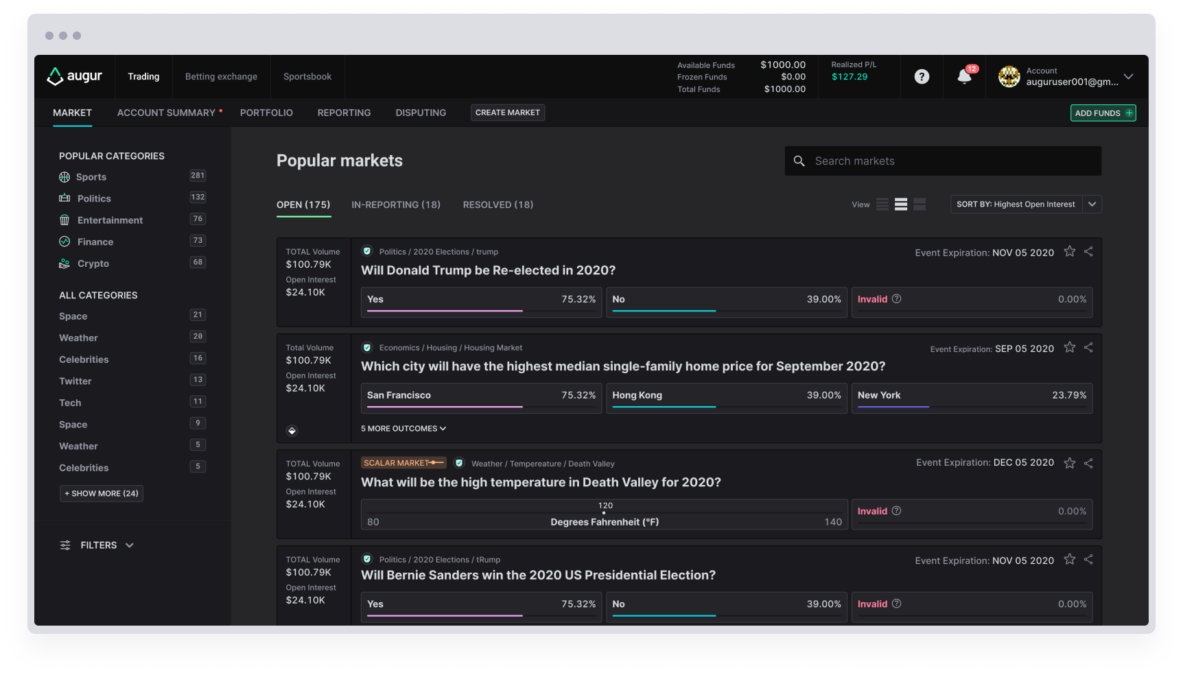This screenshot has height=675, width=1183.
Task: Click the Crypto category icon in sidebar
Action: coord(65,263)
